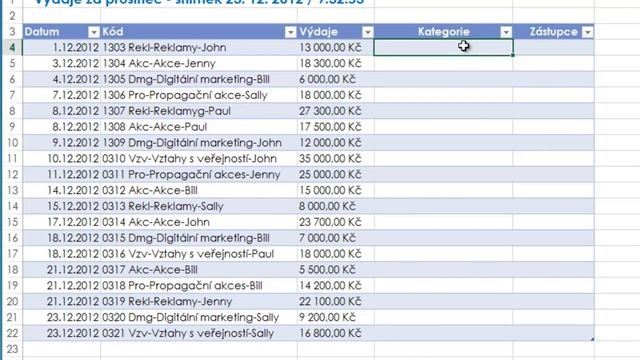Select expense cell 35 000,00 Kč

pos(336,158)
